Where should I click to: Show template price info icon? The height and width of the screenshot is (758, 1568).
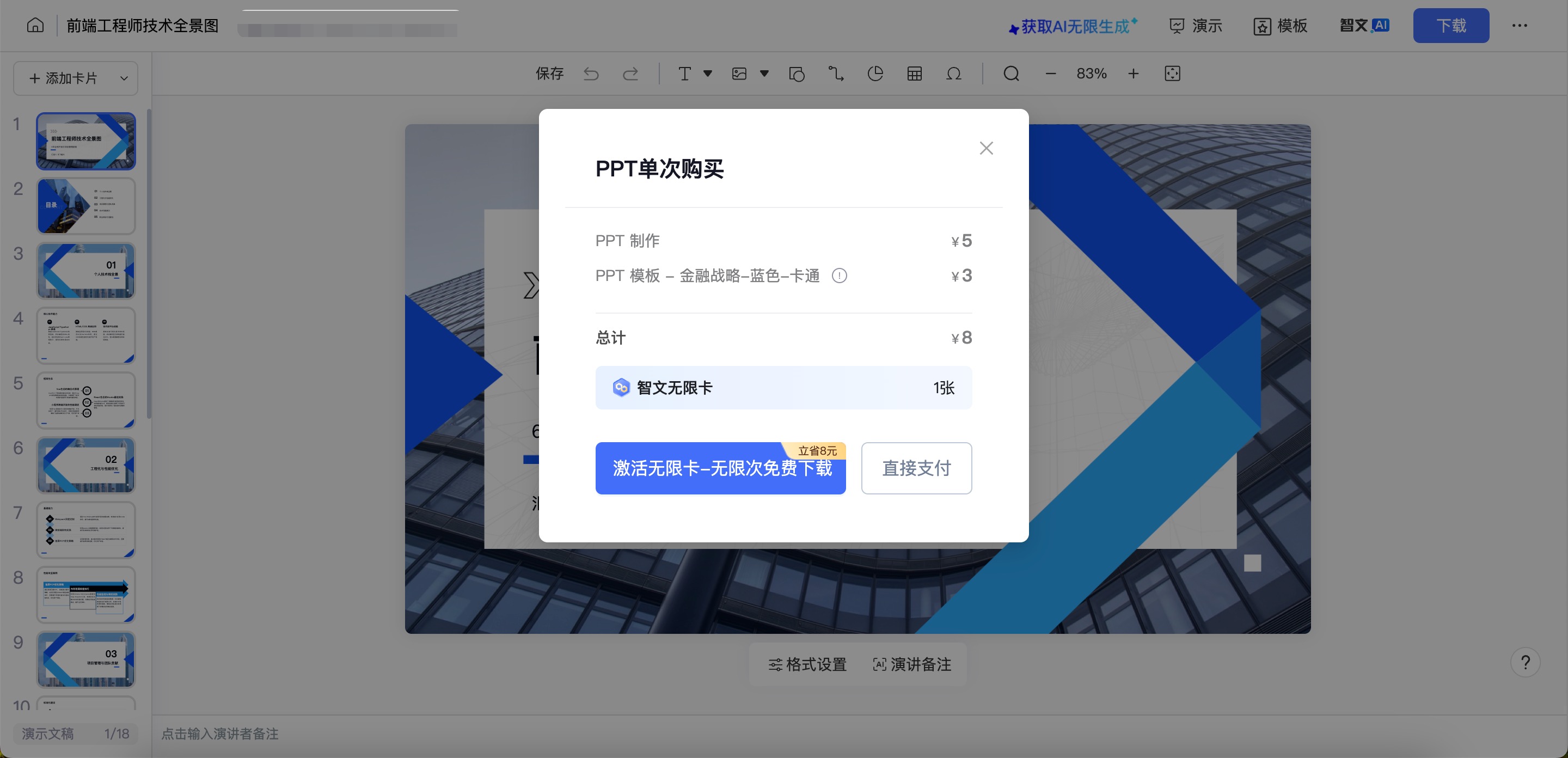click(x=840, y=276)
